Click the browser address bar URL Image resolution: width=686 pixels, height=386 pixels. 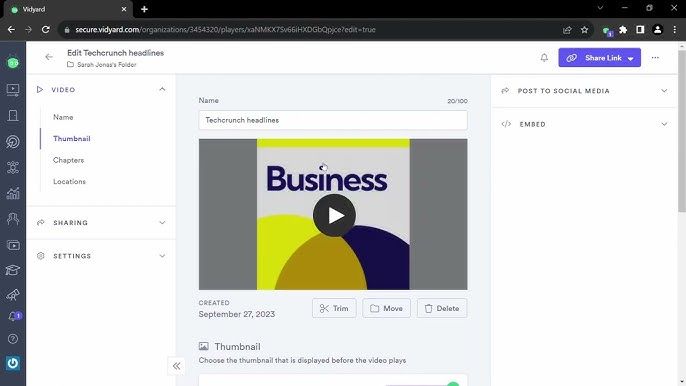[x=225, y=30]
